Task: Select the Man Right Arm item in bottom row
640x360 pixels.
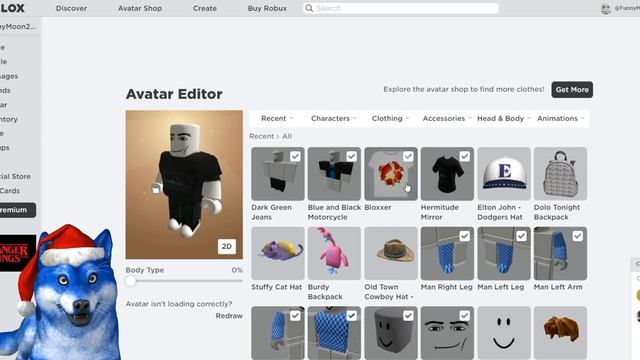Action: coord(278,333)
